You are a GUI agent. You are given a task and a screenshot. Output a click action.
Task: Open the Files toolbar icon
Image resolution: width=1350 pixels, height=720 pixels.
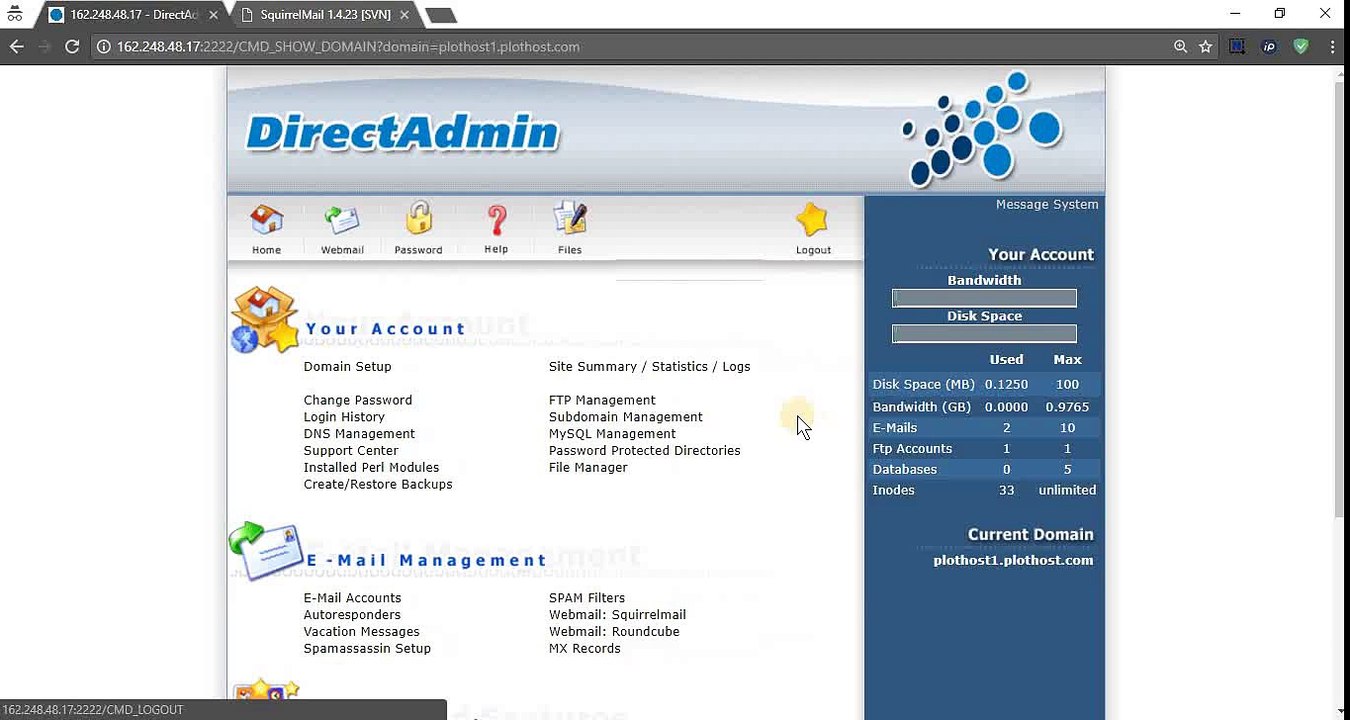pyautogui.click(x=570, y=219)
